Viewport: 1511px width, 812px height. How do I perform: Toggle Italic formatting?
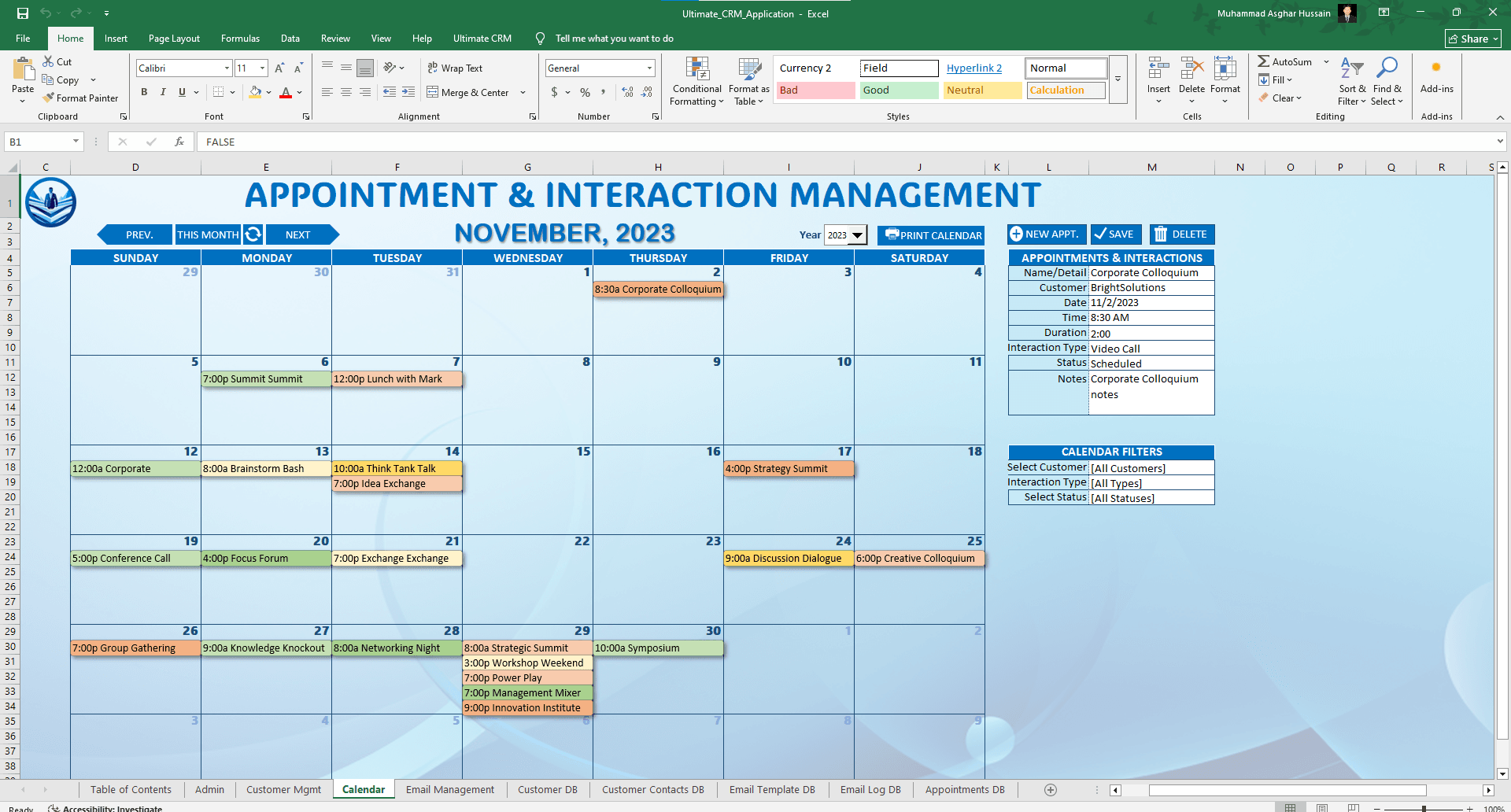coord(163,92)
